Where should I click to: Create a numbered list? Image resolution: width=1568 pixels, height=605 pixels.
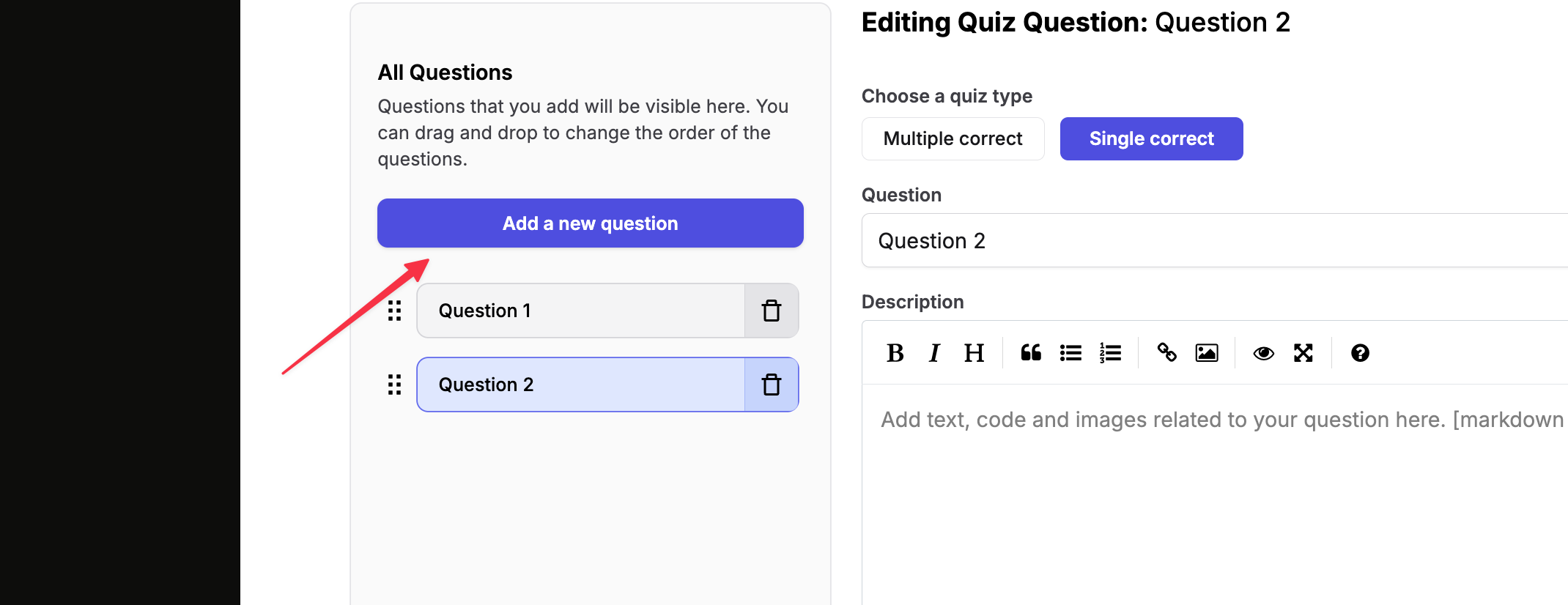1110,353
